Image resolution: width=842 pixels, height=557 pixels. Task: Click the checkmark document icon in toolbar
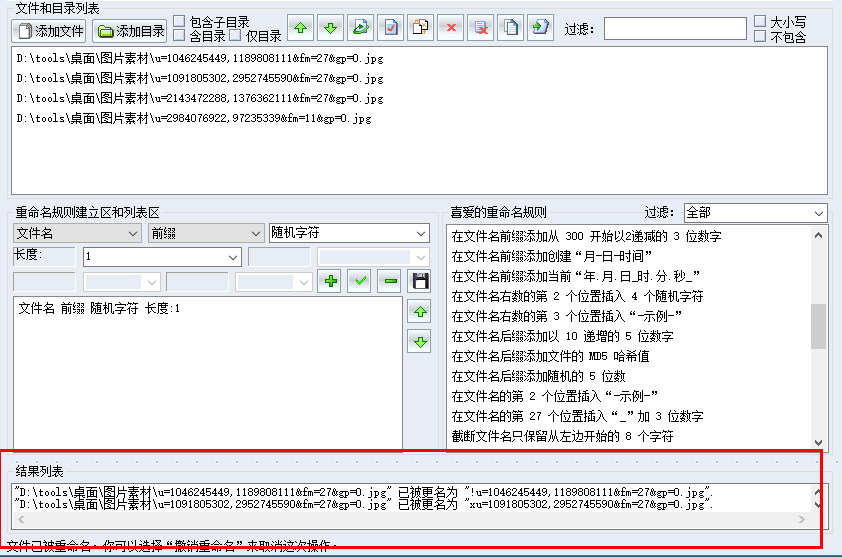(x=391, y=28)
